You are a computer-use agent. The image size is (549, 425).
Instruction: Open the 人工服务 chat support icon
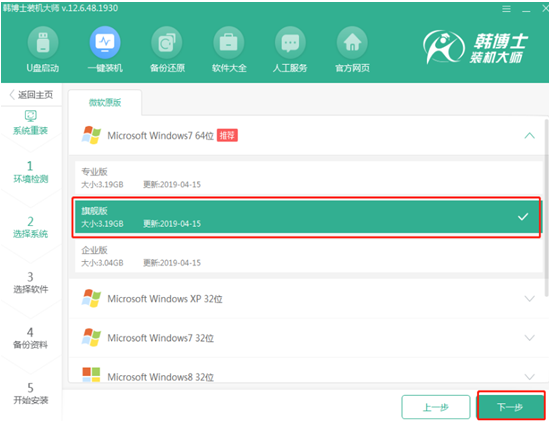coord(290,42)
